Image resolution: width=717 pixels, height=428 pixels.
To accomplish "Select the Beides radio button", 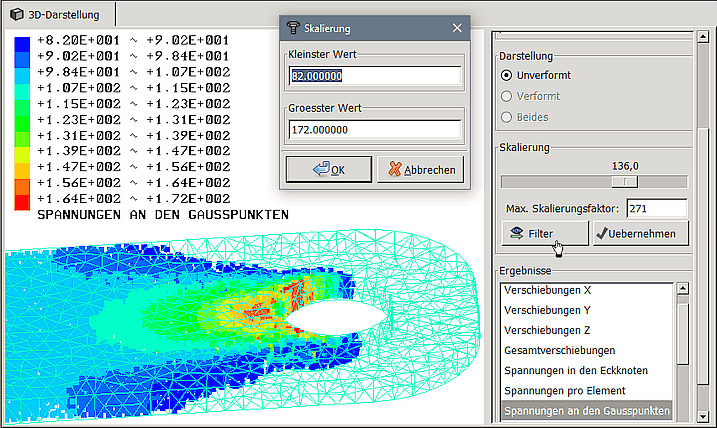I will coord(507,117).
